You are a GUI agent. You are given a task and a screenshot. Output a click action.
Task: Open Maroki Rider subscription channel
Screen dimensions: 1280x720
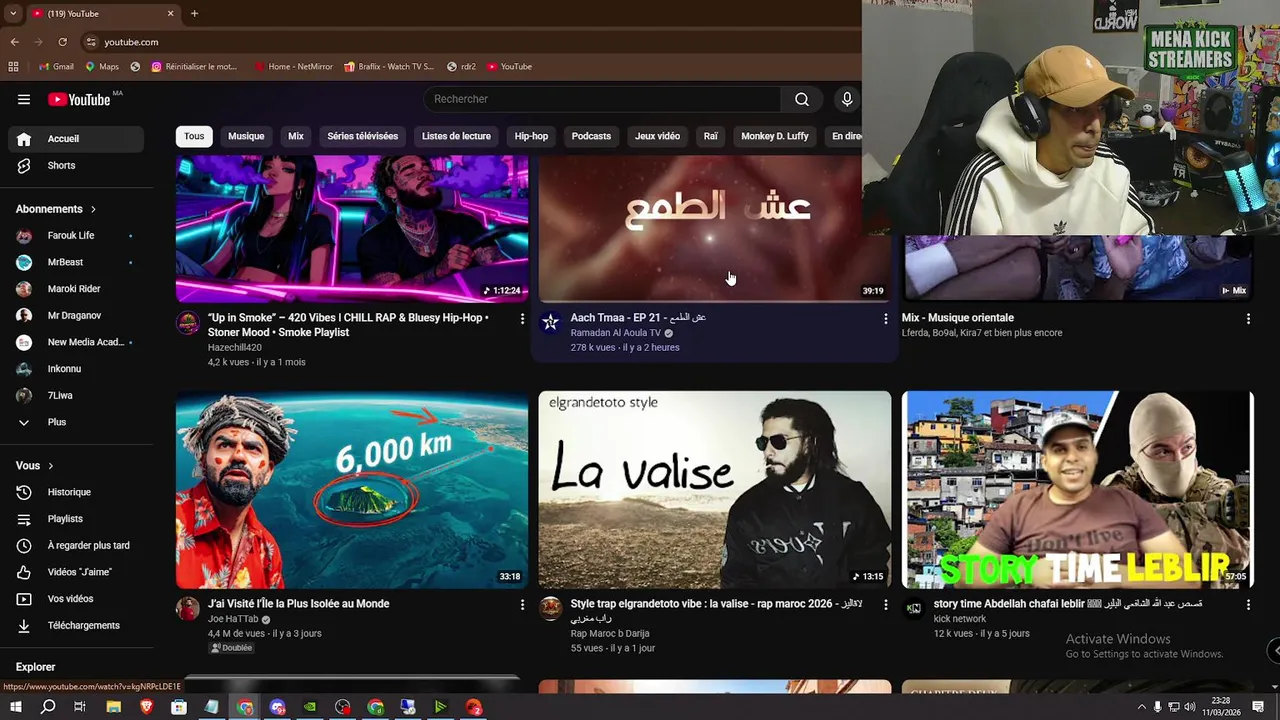click(76, 289)
